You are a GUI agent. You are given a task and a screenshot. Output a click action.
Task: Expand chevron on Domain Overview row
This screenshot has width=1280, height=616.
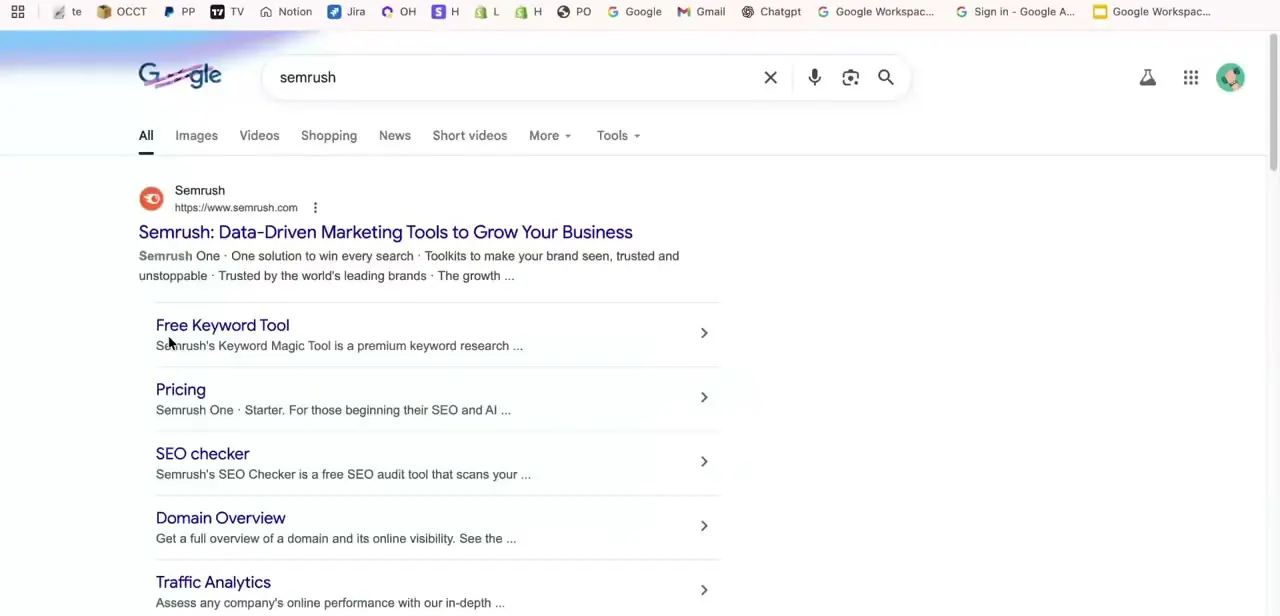point(704,526)
